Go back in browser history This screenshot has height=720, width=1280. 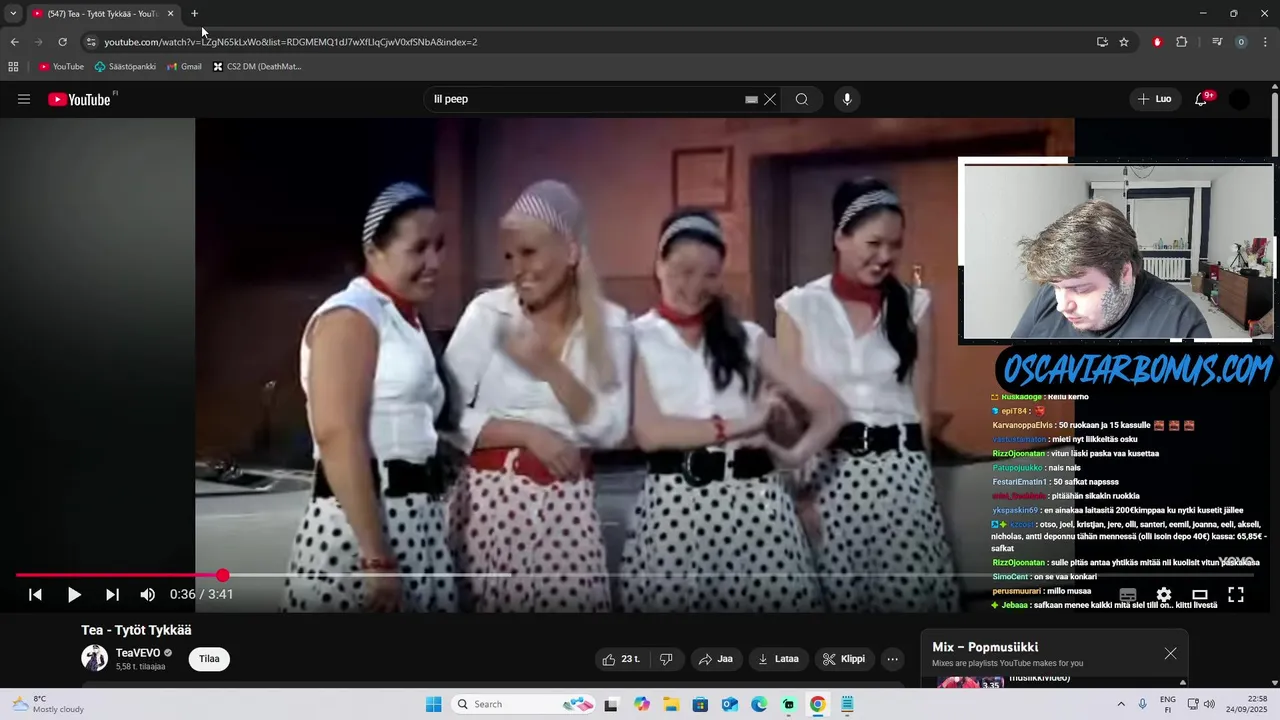[x=14, y=42]
